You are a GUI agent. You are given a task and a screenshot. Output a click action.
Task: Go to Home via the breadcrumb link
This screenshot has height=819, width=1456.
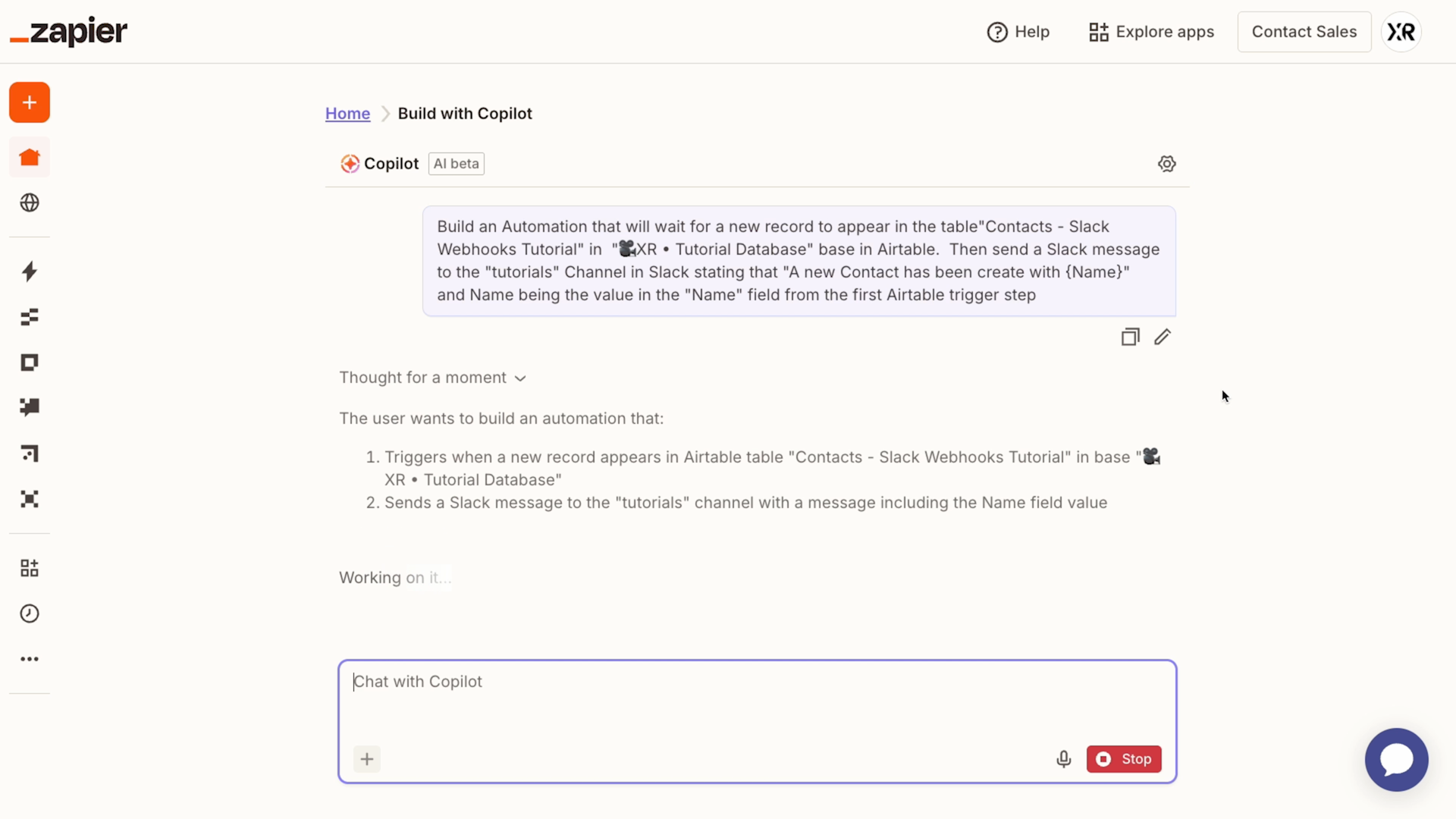click(347, 113)
